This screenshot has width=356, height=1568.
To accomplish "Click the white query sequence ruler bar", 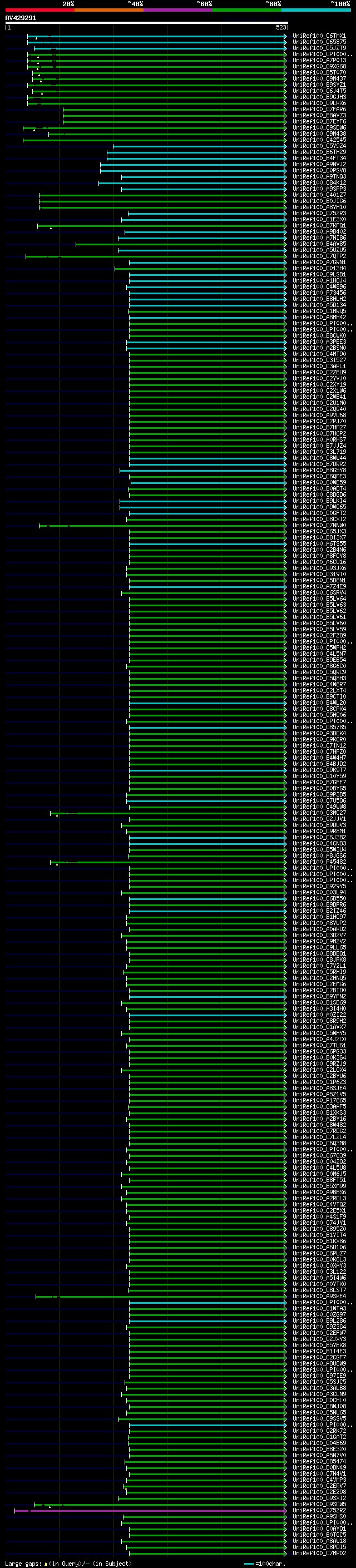I will [146, 22].
